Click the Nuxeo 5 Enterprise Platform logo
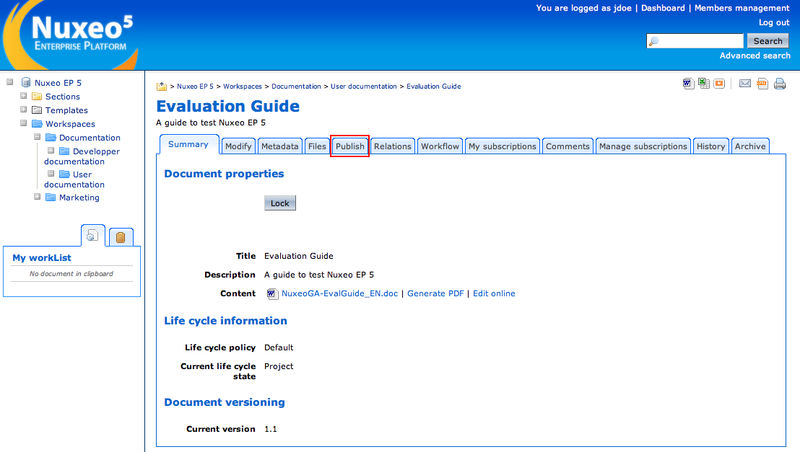The height and width of the screenshot is (452, 800). [70, 35]
